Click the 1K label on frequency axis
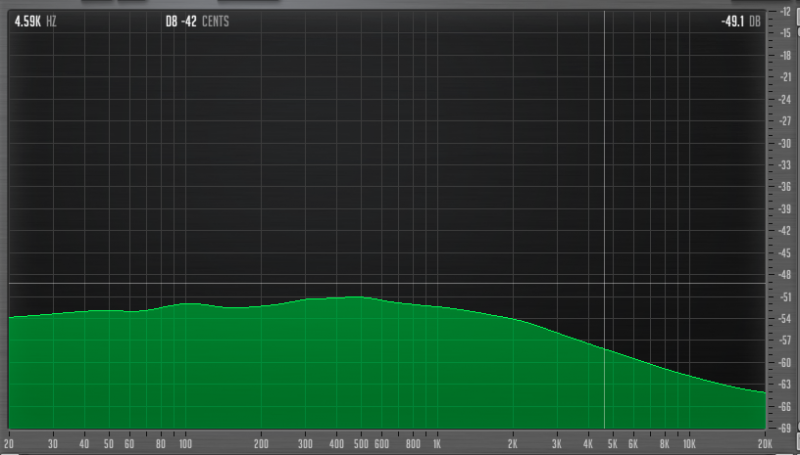 437,442
